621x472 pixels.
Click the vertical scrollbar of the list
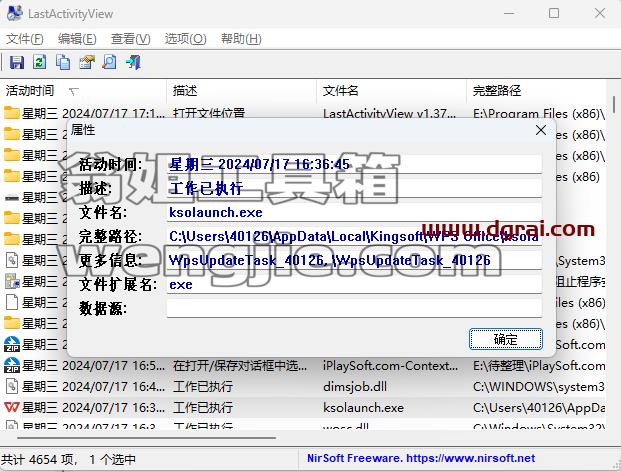pos(613,104)
